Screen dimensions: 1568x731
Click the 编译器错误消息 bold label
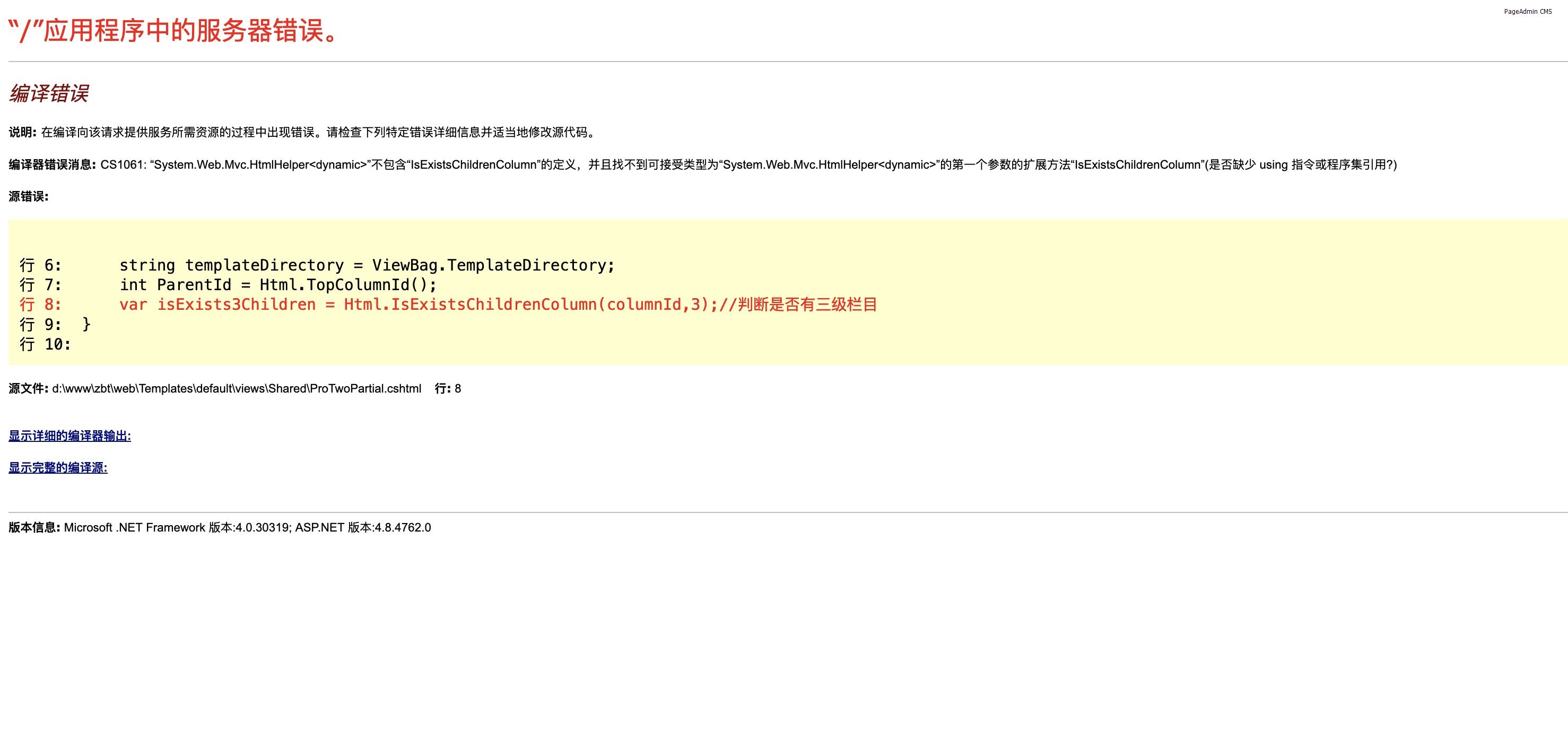point(53,164)
